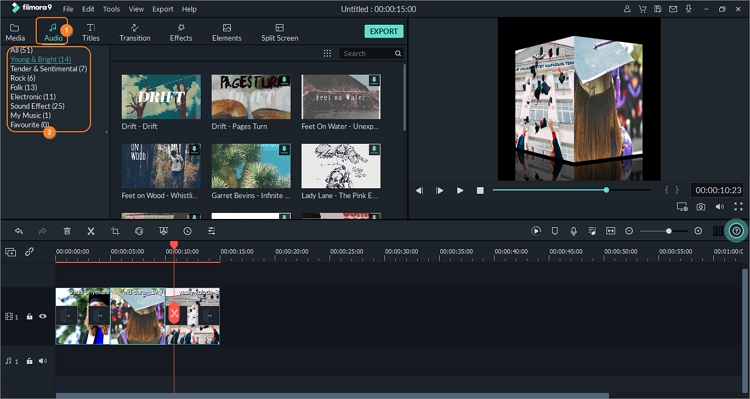Select the Drift - Pages Turn thumbnail
The image size is (750, 399).
(251, 97)
